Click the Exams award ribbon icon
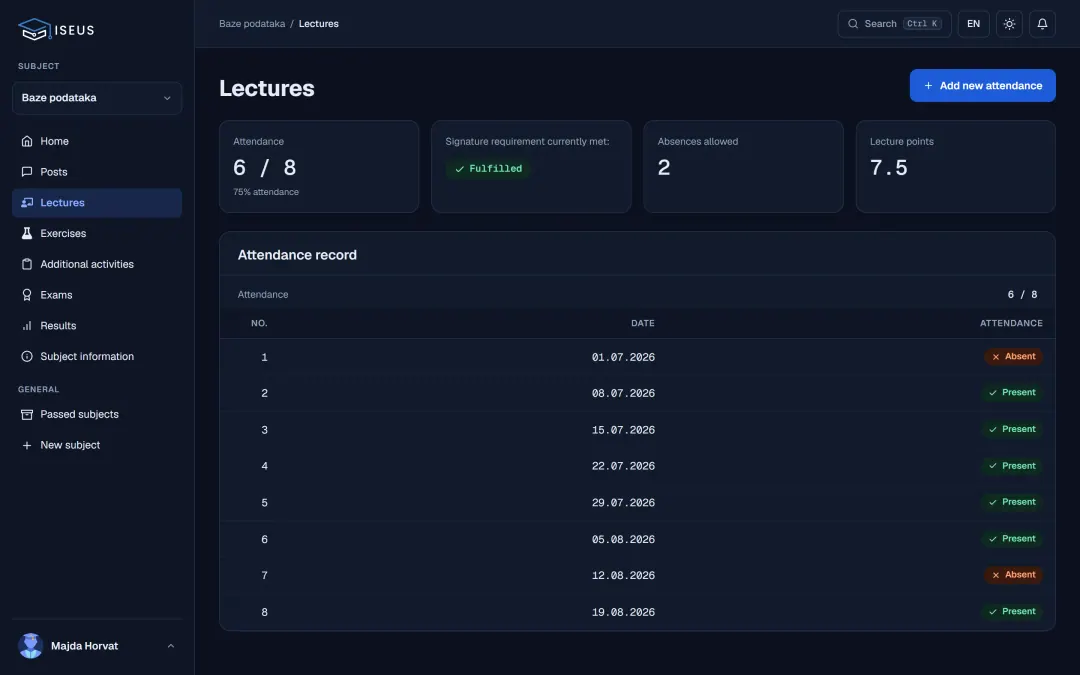 (x=27, y=295)
